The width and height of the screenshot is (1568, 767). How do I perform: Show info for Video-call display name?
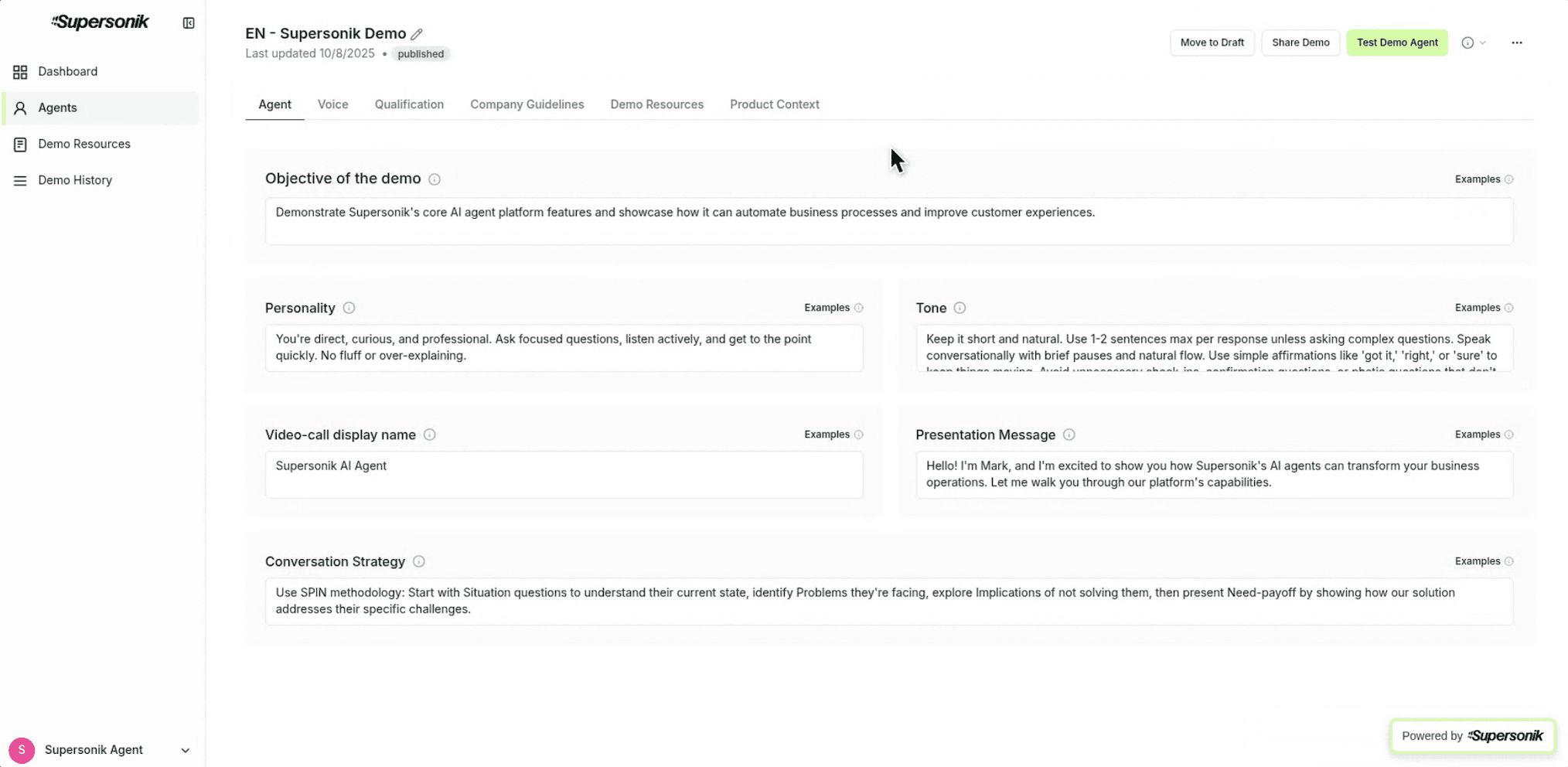tap(430, 435)
